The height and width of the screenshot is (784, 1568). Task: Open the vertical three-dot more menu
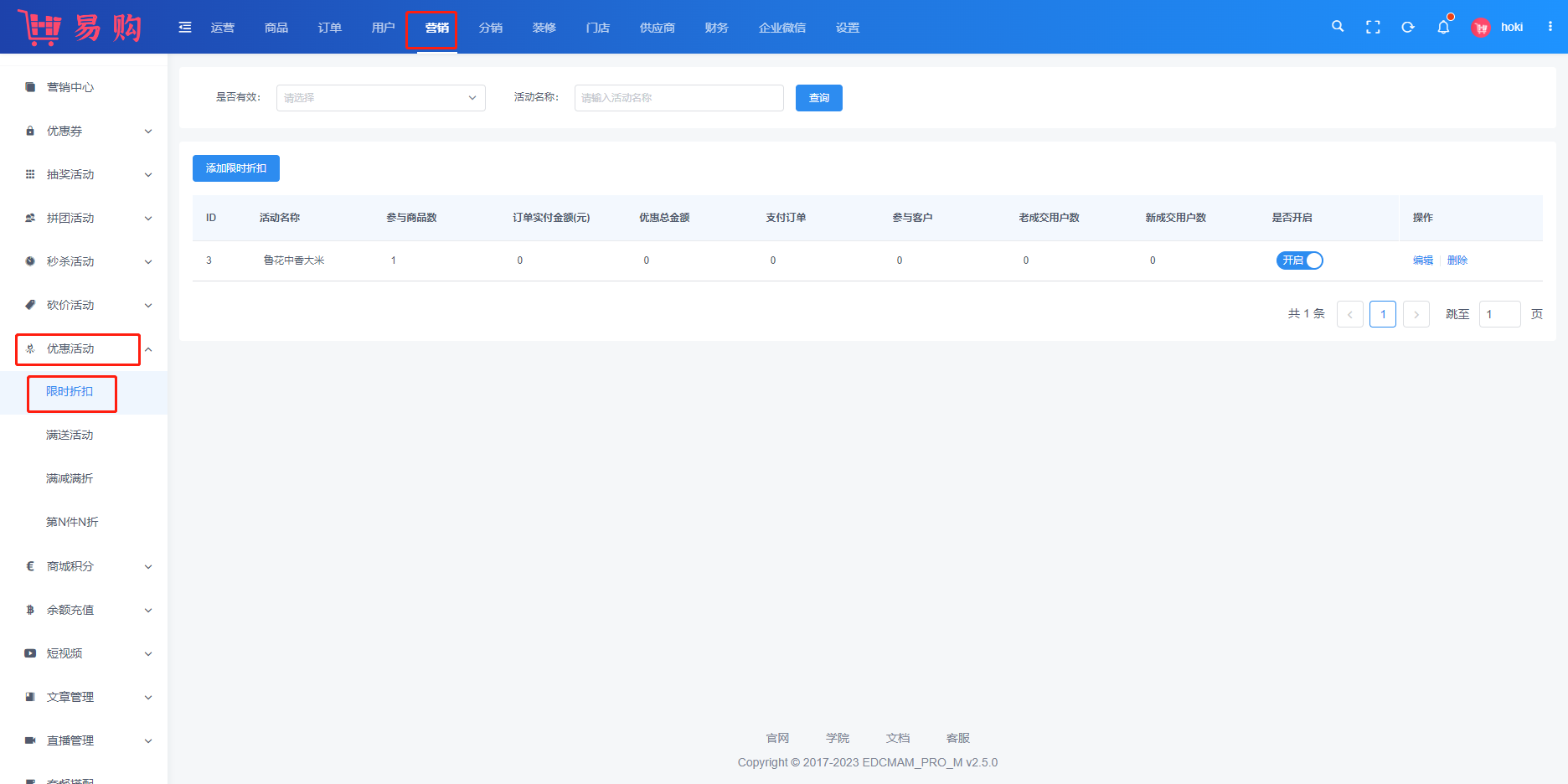point(1550,27)
